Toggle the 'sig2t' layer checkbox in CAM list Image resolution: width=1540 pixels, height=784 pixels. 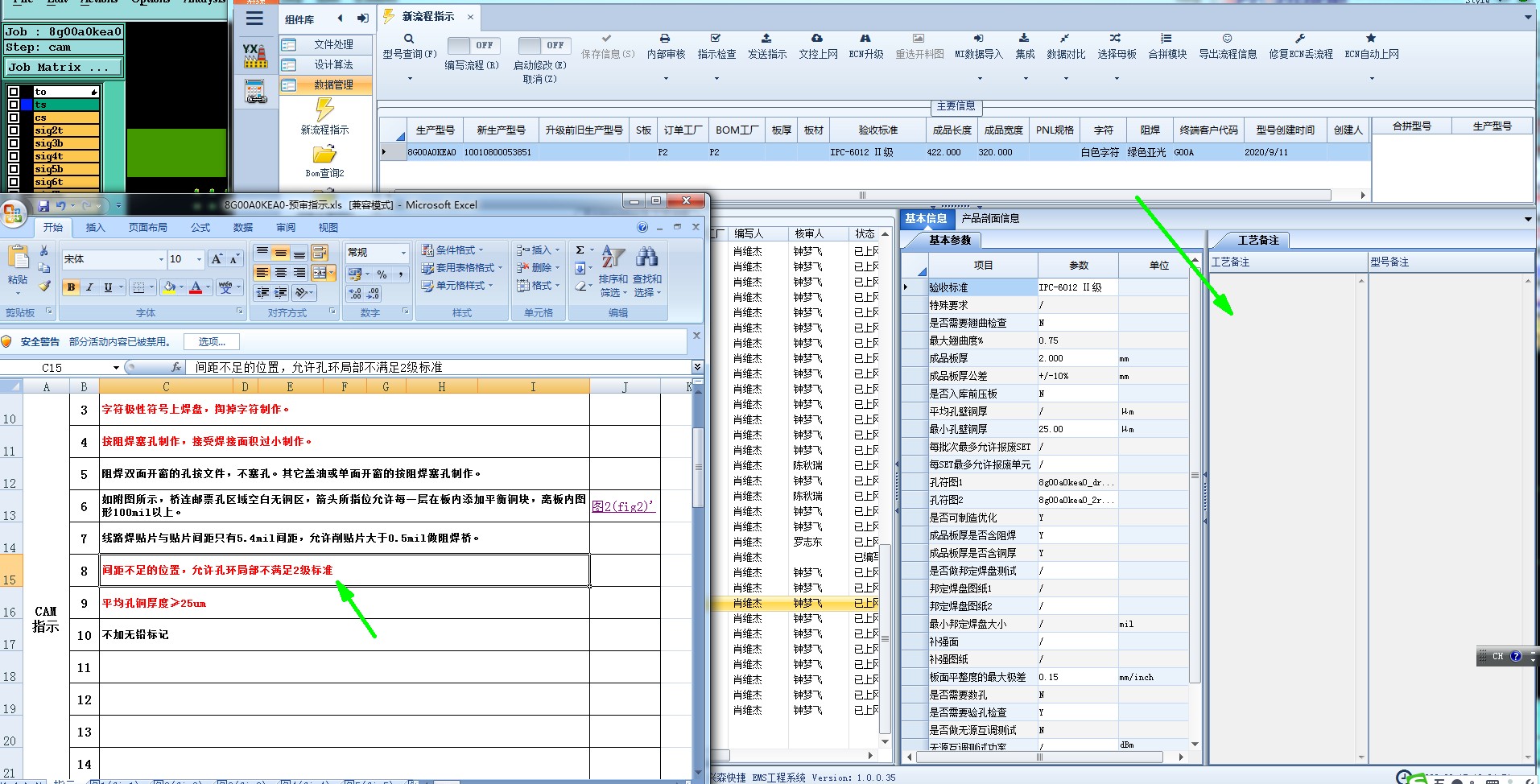click(x=14, y=130)
